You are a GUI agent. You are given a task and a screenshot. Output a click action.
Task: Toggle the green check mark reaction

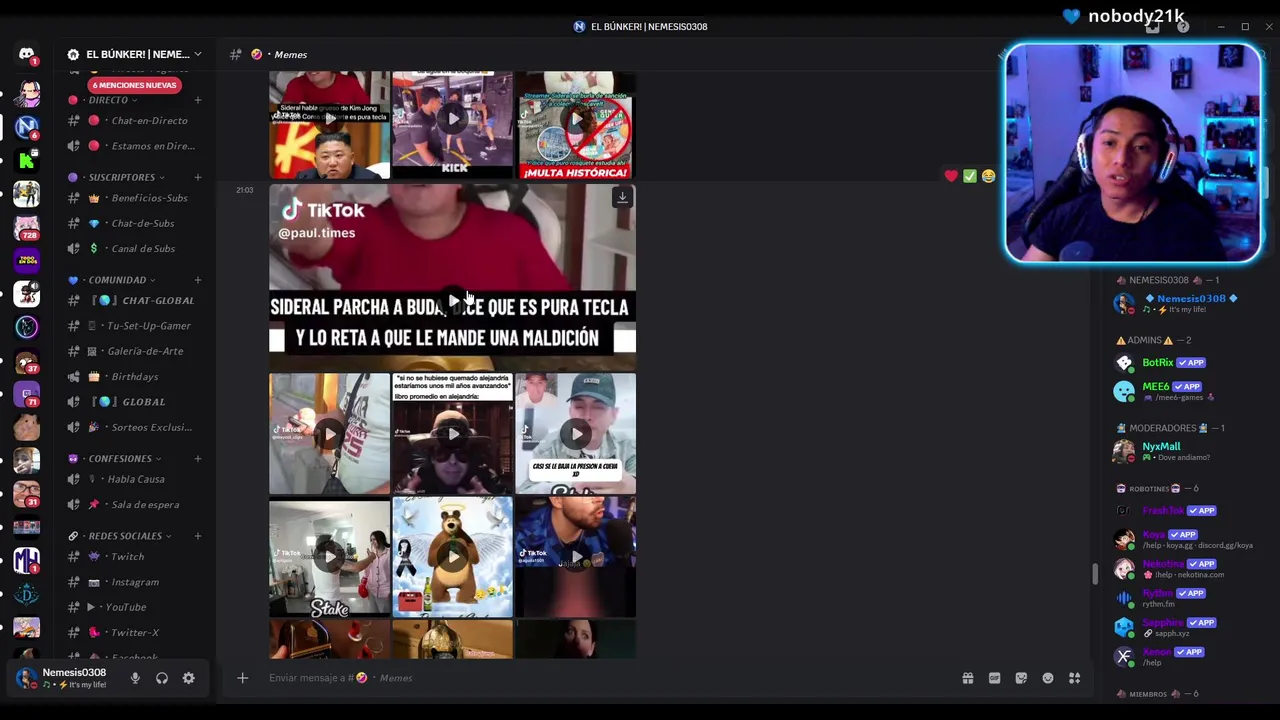(970, 176)
